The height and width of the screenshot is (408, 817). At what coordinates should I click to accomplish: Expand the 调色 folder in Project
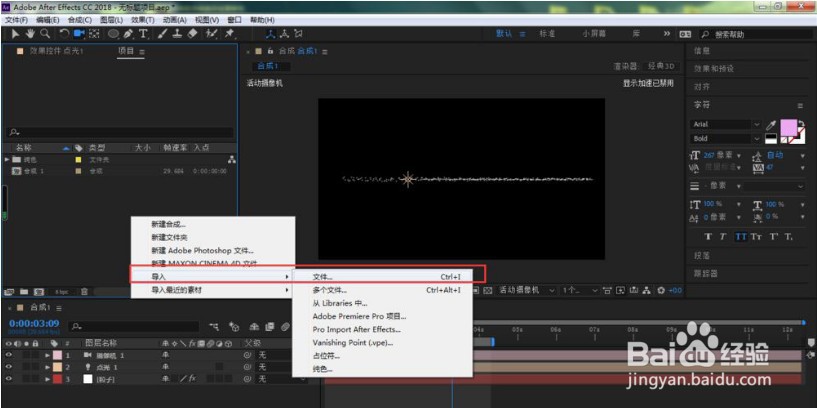coord(7,159)
